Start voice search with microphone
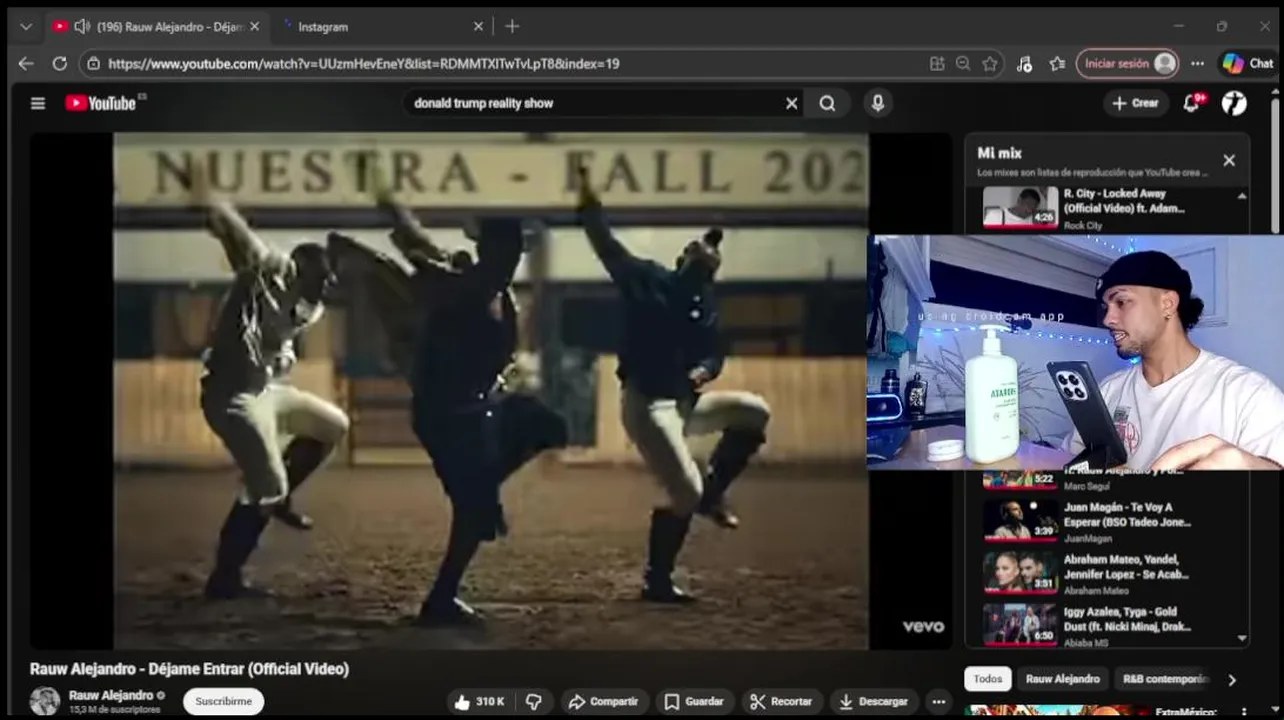 878,103
